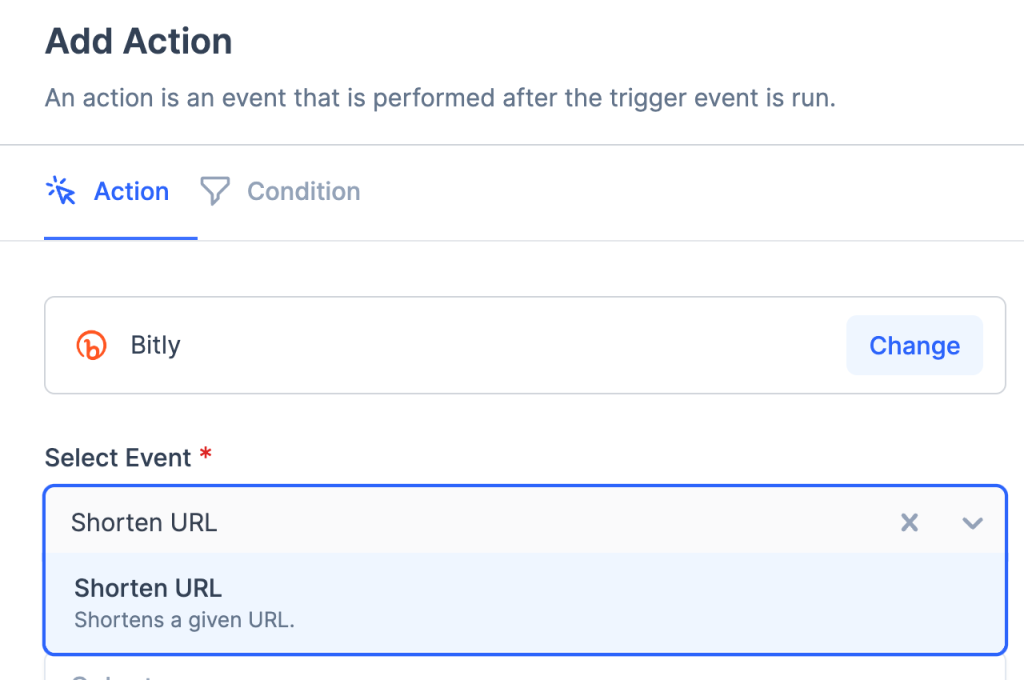
Task: Click the red required asterisk
Action: pyautogui.click(x=206, y=456)
